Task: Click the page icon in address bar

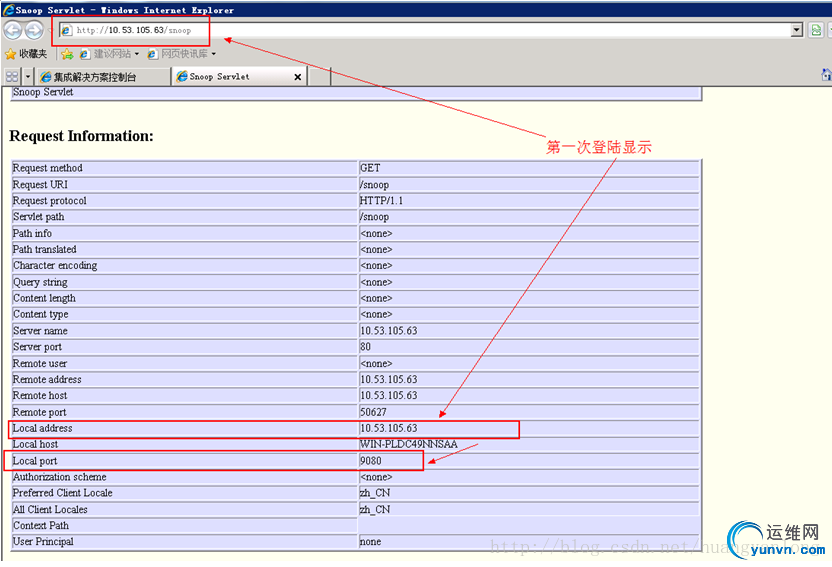Action: [x=66, y=30]
